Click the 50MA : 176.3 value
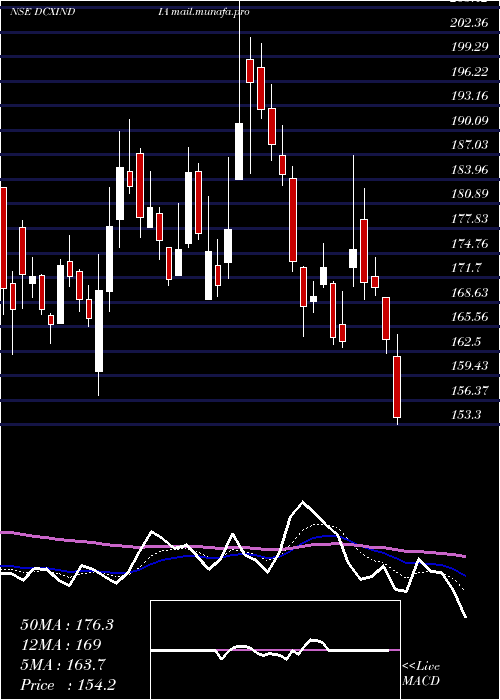The image size is (500, 700). click(x=67, y=625)
